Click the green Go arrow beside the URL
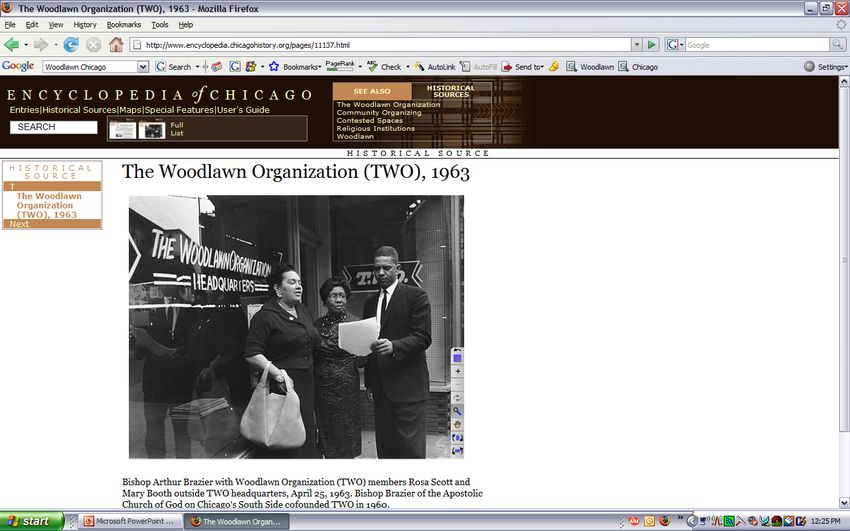 pyautogui.click(x=652, y=45)
